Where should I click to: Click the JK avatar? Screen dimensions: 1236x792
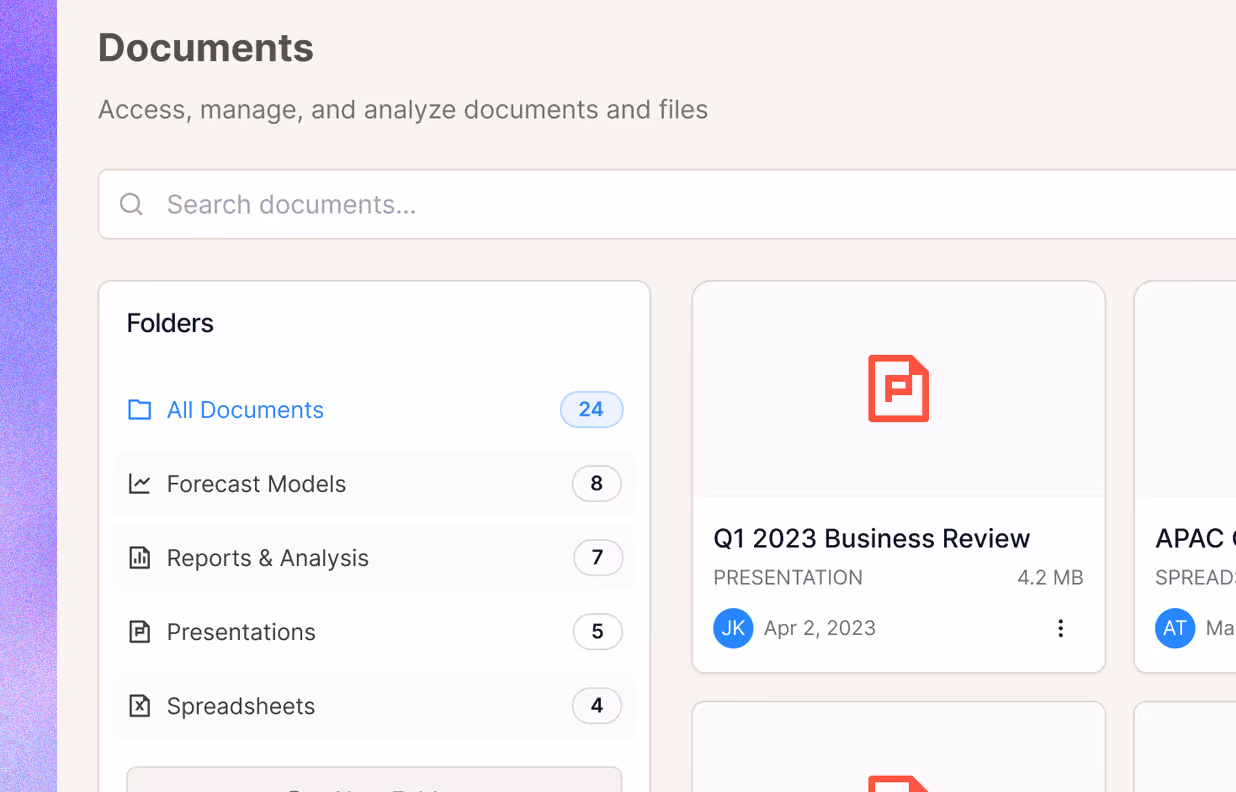pyautogui.click(x=733, y=628)
